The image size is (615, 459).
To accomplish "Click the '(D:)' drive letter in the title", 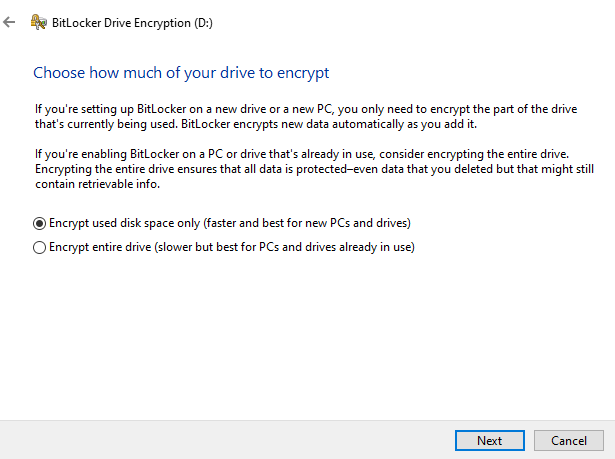I will [x=201, y=22].
